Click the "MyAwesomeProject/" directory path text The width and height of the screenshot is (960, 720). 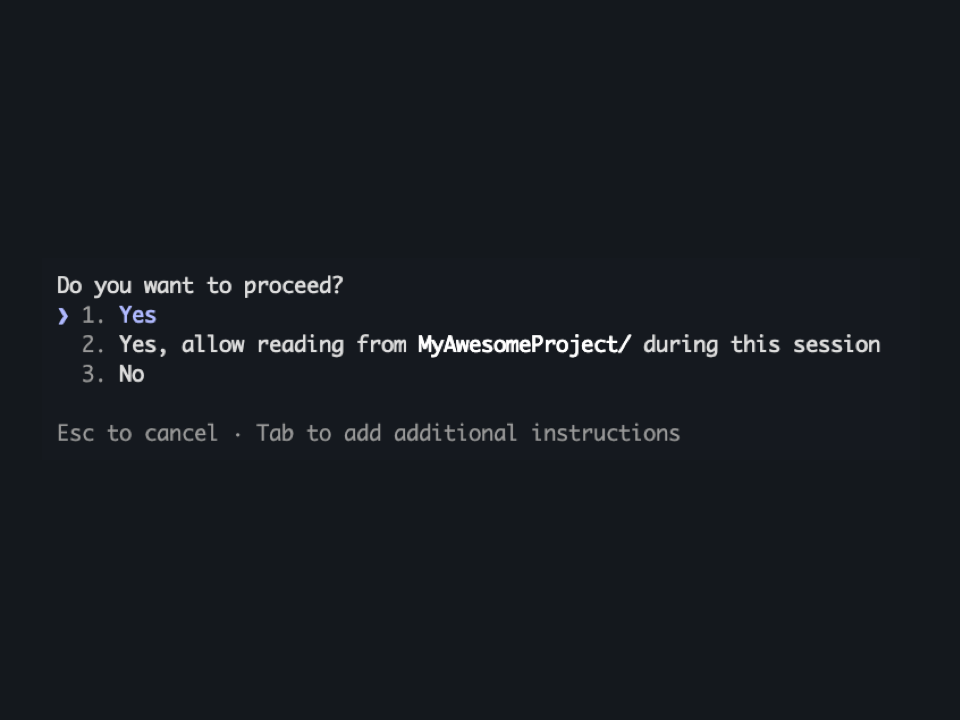(x=523, y=344)
